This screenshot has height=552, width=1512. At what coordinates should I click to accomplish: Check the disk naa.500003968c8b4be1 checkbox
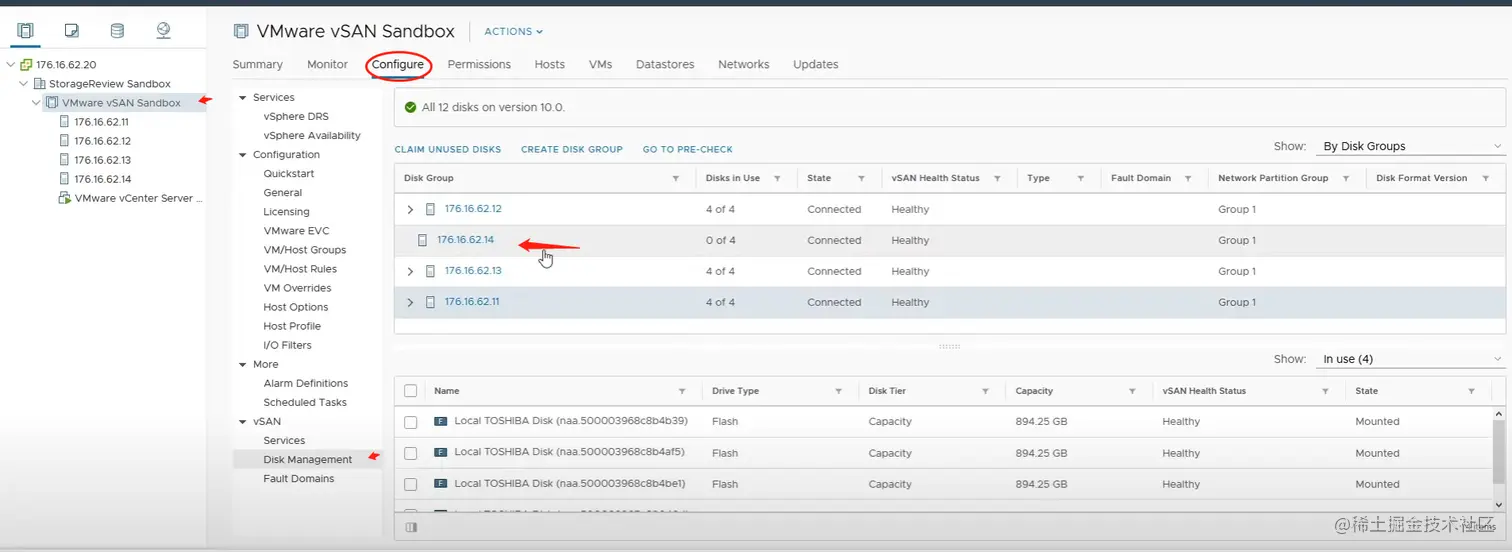click(410, 484)
